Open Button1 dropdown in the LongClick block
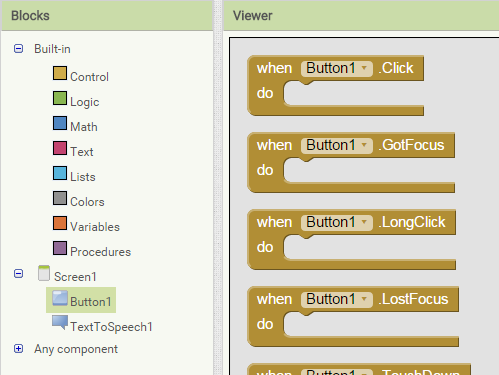The width and height of the screenshot is (499, 375). pos(337,222)
